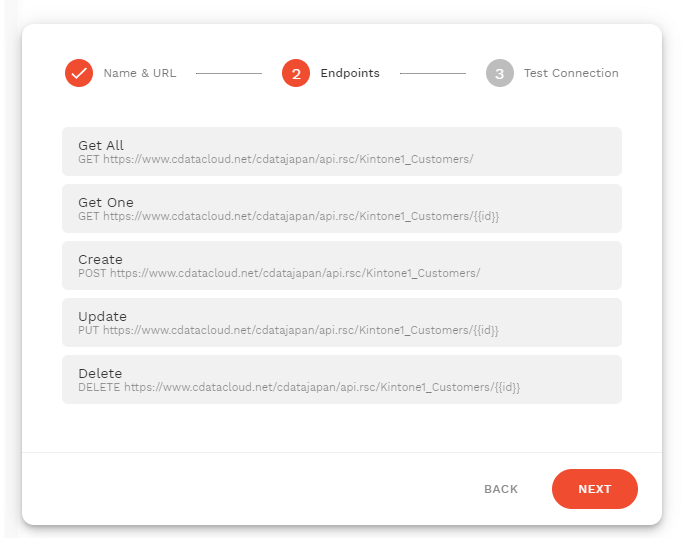Viewport: 689px width, 538px height.
Task: Expand the Delete endpoint title
Action: coord(100,374)
